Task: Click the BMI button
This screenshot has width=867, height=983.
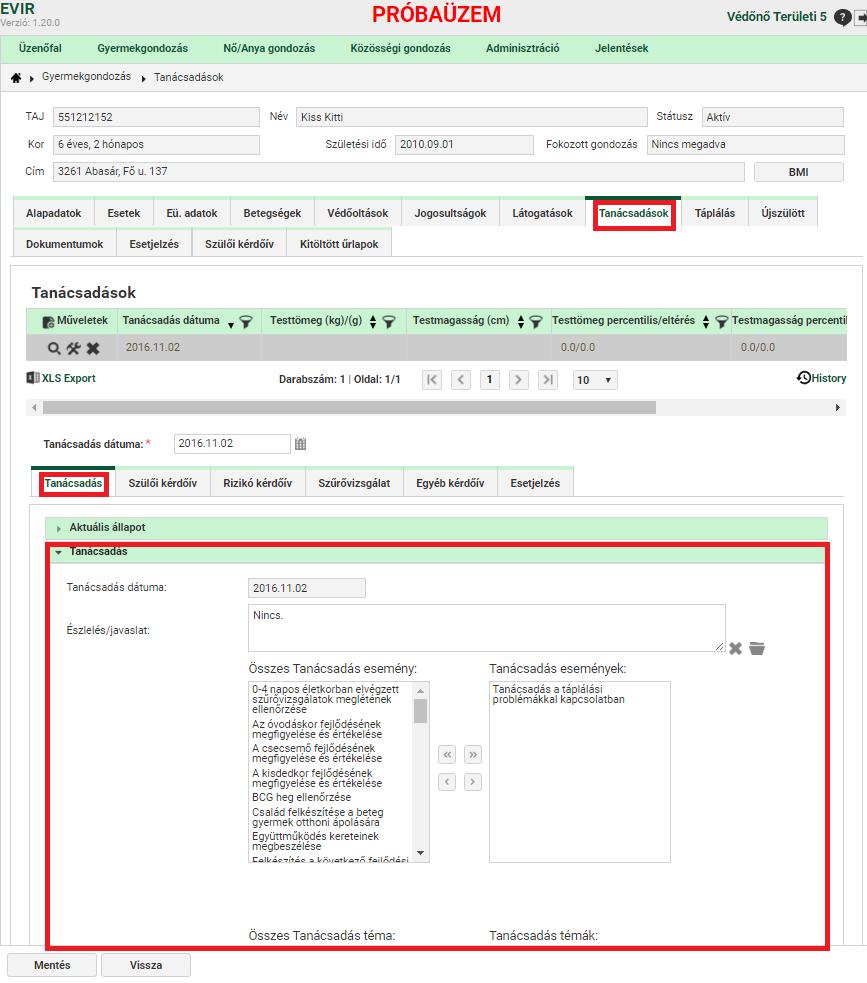Action: click(798, 172)
